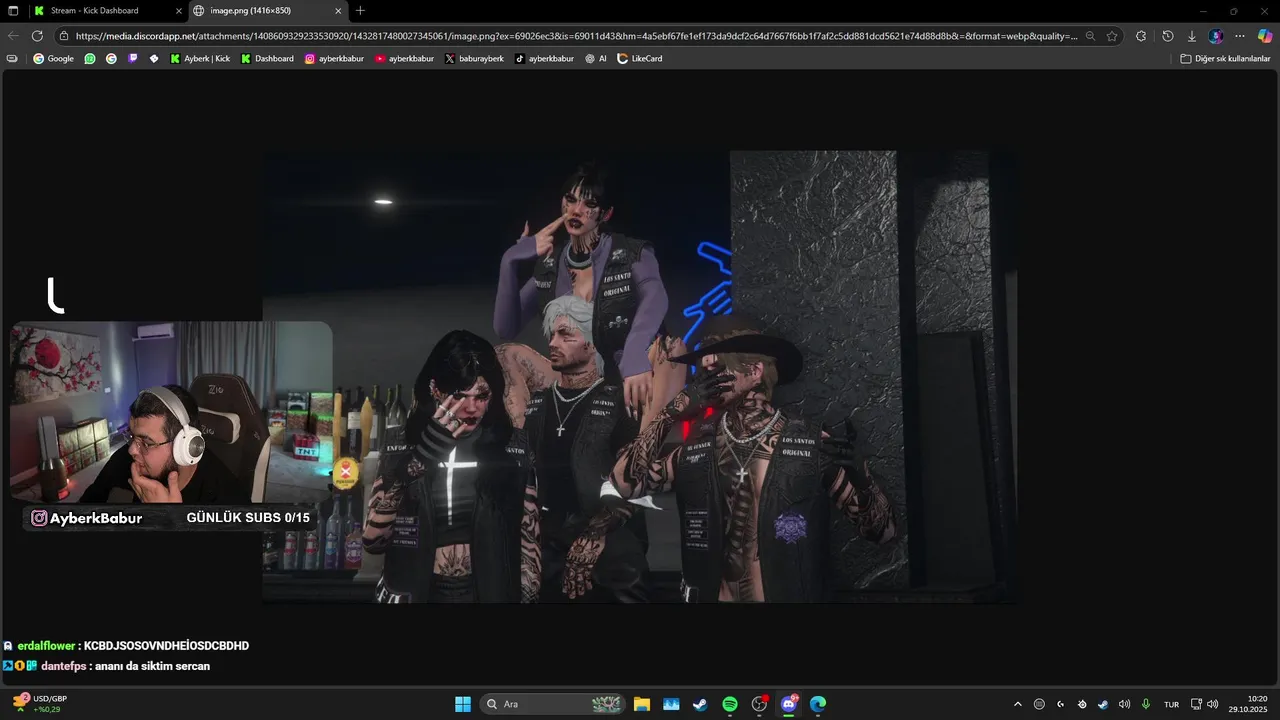Go back to previous page

pyautogui.click(x=13, y=36)
